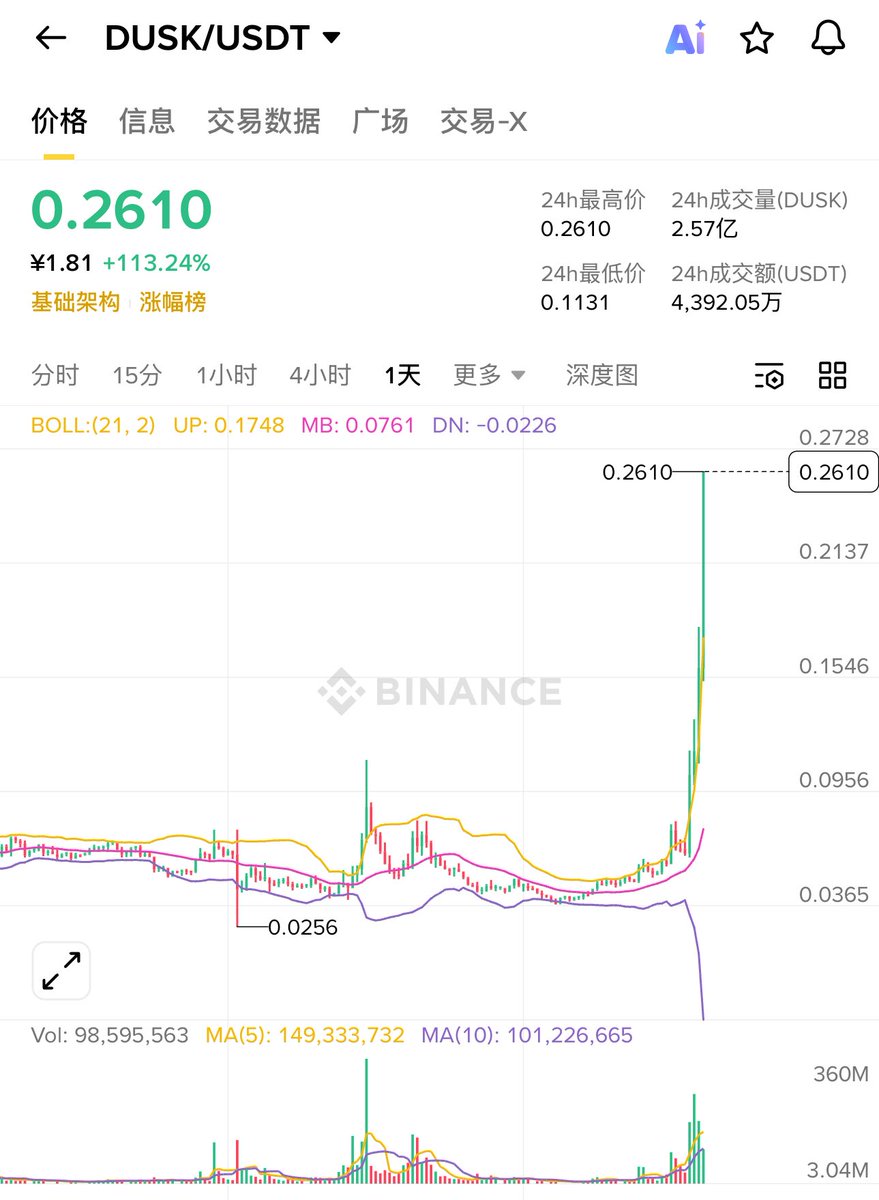This screenshot has width=879, height=1200.
Task: Open the 涨幅榜 gainers ranking link
Action: click(x=173, y=302)
